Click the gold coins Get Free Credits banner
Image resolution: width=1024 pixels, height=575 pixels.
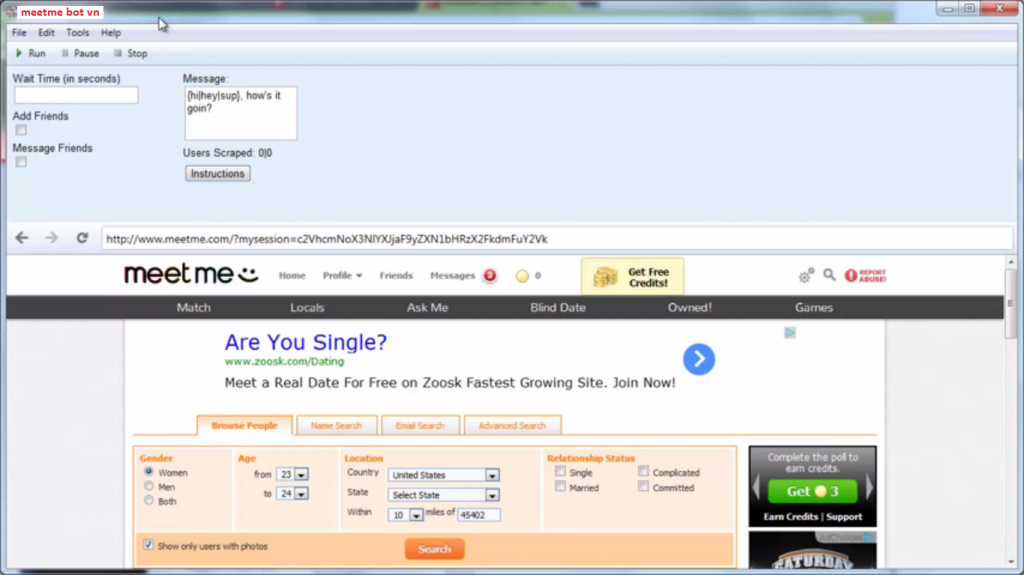pyautogui.click(x=632, y=277)
